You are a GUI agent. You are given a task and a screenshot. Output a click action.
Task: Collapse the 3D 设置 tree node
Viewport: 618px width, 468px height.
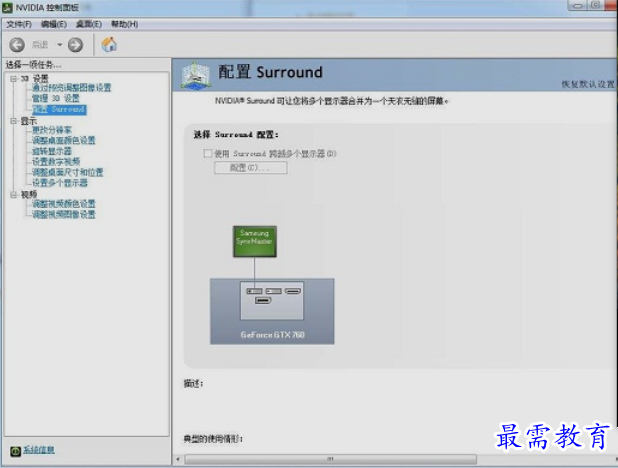point(13,78)
